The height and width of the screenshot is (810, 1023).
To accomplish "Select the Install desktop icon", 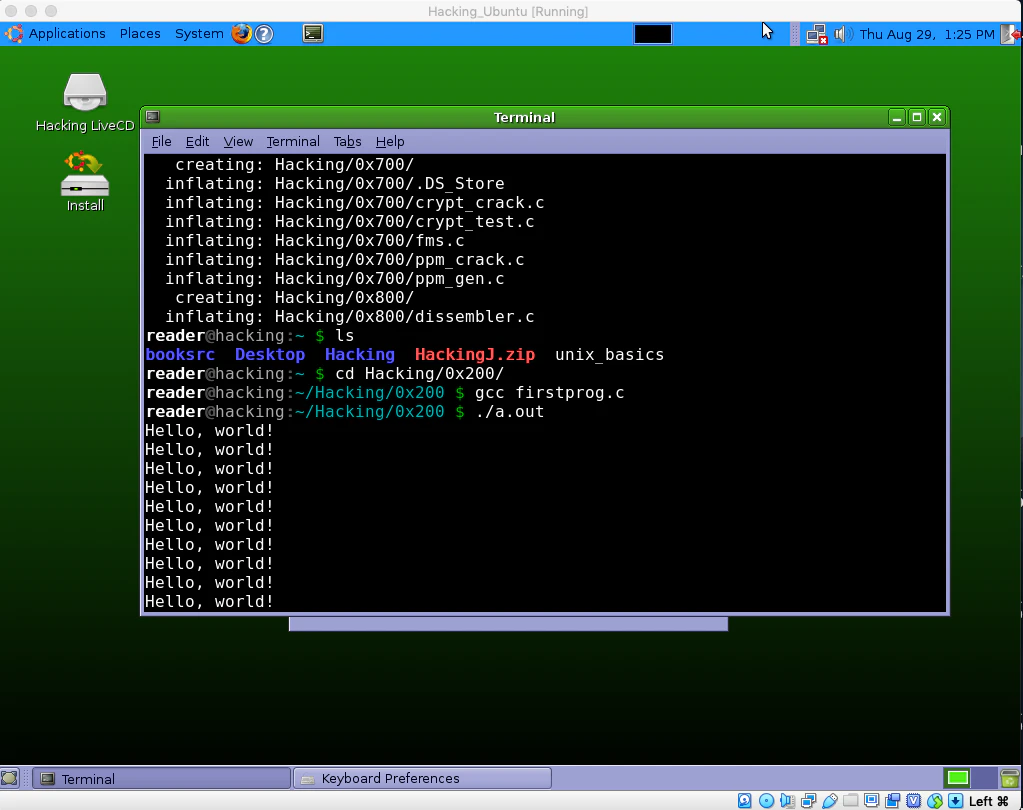I will point(85,183).
